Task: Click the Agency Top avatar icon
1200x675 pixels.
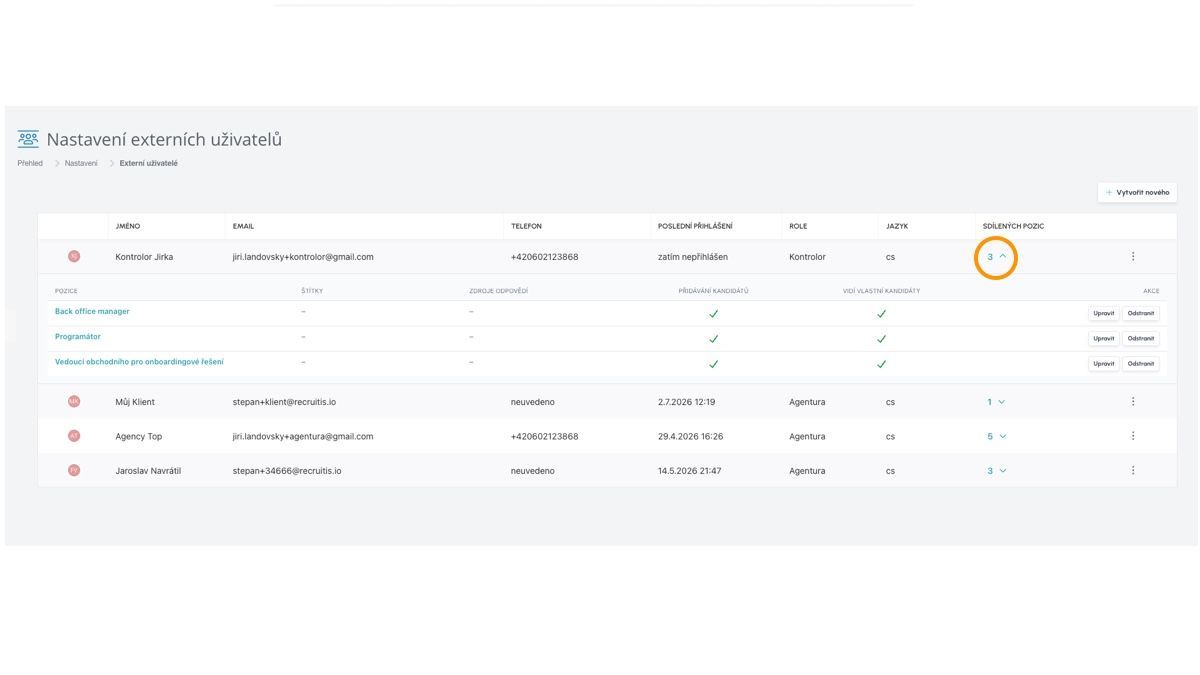Action: (x=74, y=436)
